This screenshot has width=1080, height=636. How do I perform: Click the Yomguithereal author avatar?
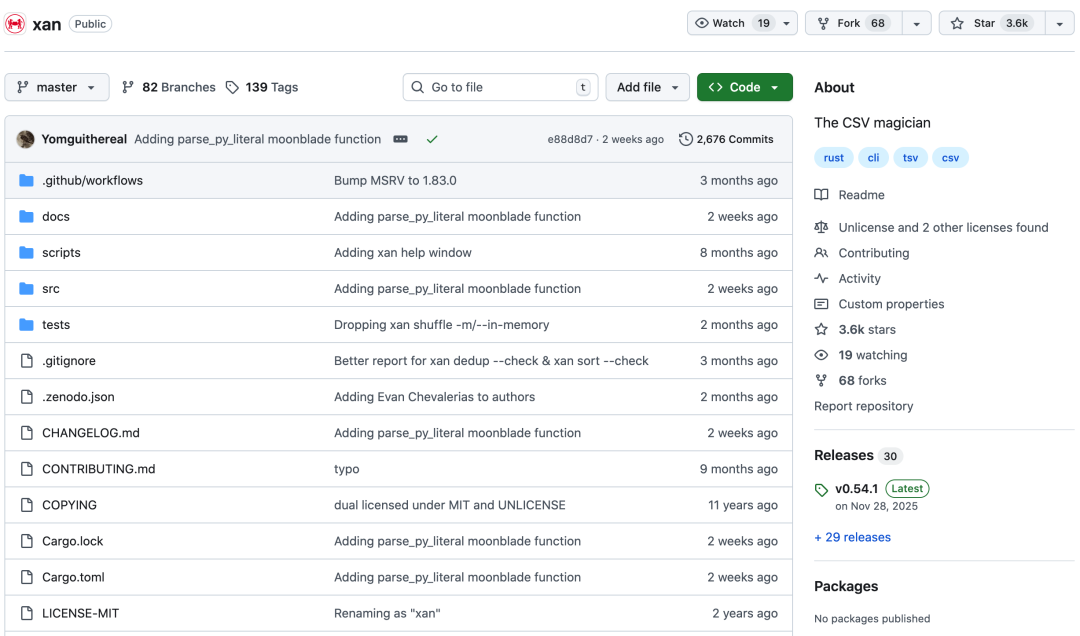point(26,139)
